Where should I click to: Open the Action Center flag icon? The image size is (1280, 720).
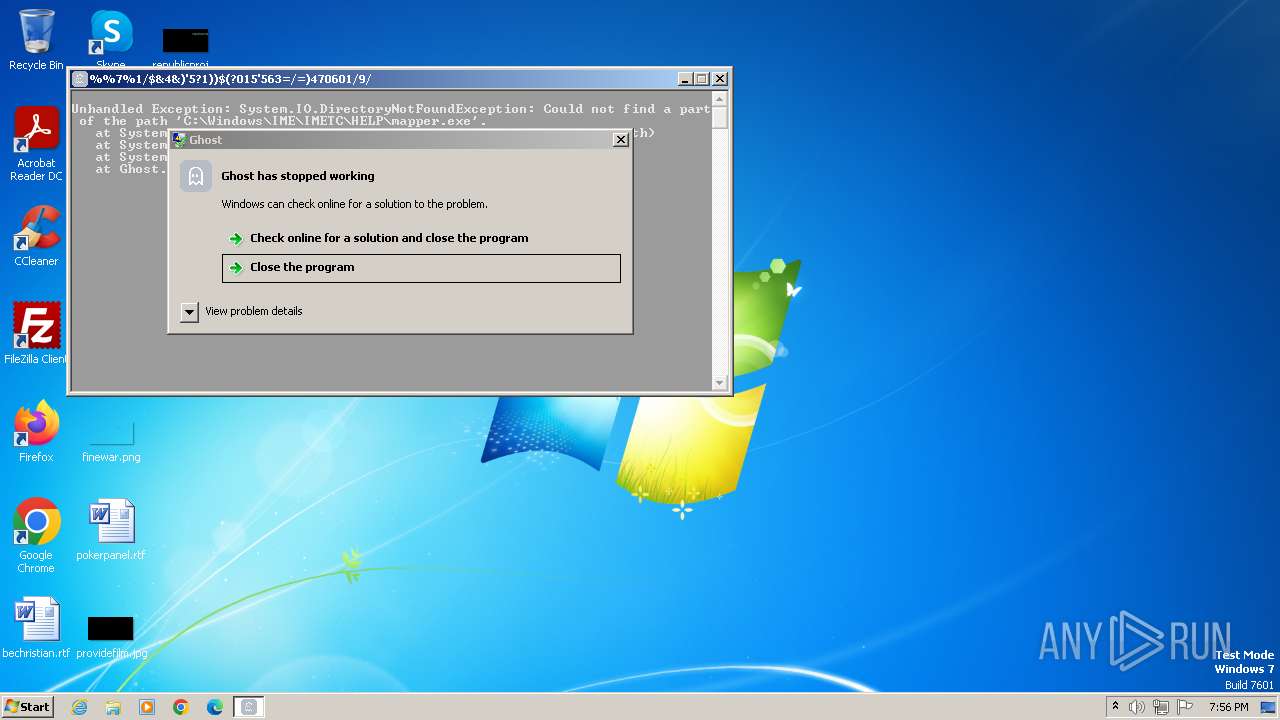[x=1185, y=707]
